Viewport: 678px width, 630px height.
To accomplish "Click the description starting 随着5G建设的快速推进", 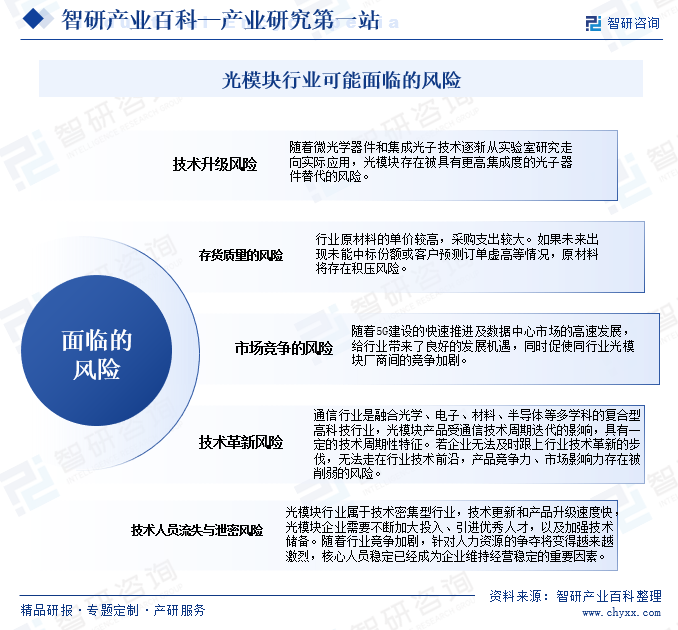I will click(493, 345).
